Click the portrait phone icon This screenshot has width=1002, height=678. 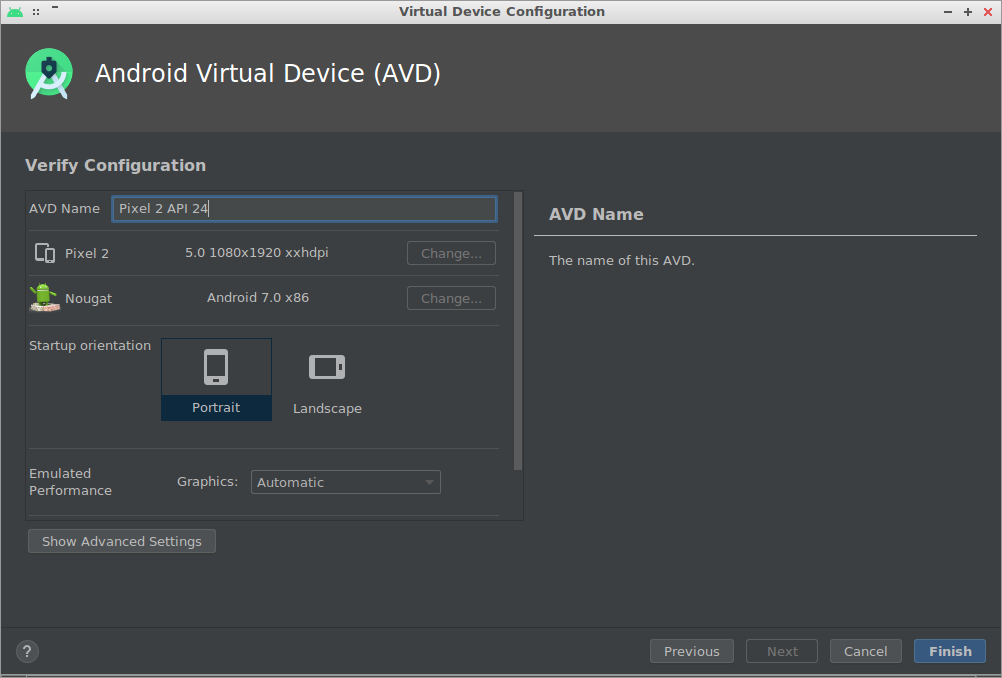pos(216,367)
